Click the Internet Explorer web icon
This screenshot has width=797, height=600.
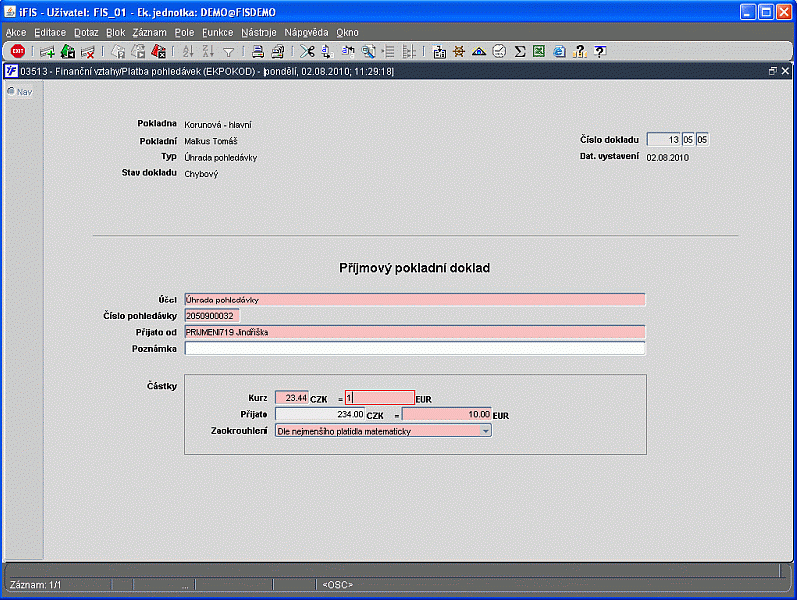pyautogui.click(x=559, y=51)
